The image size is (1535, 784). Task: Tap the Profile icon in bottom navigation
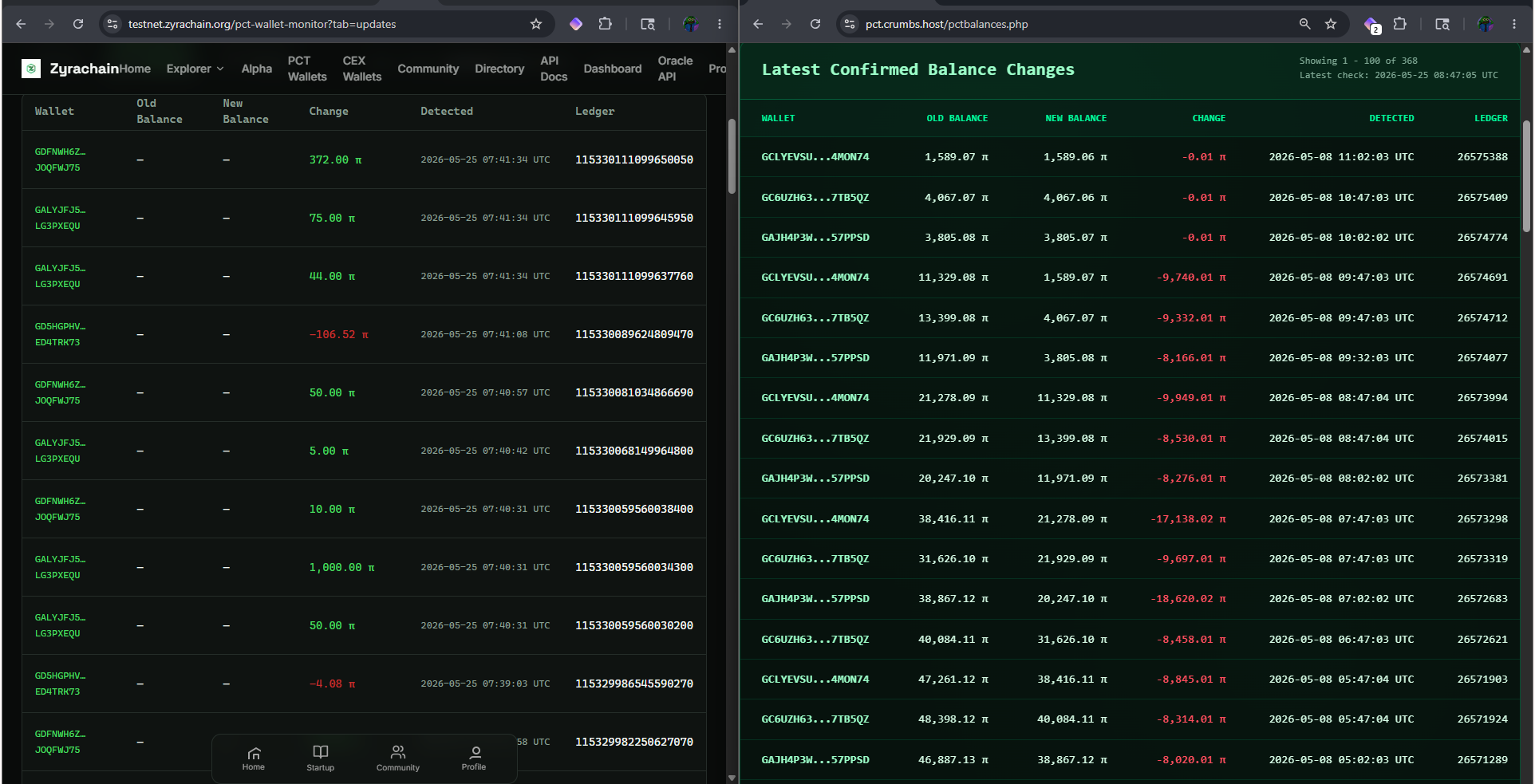pos(475,752)
